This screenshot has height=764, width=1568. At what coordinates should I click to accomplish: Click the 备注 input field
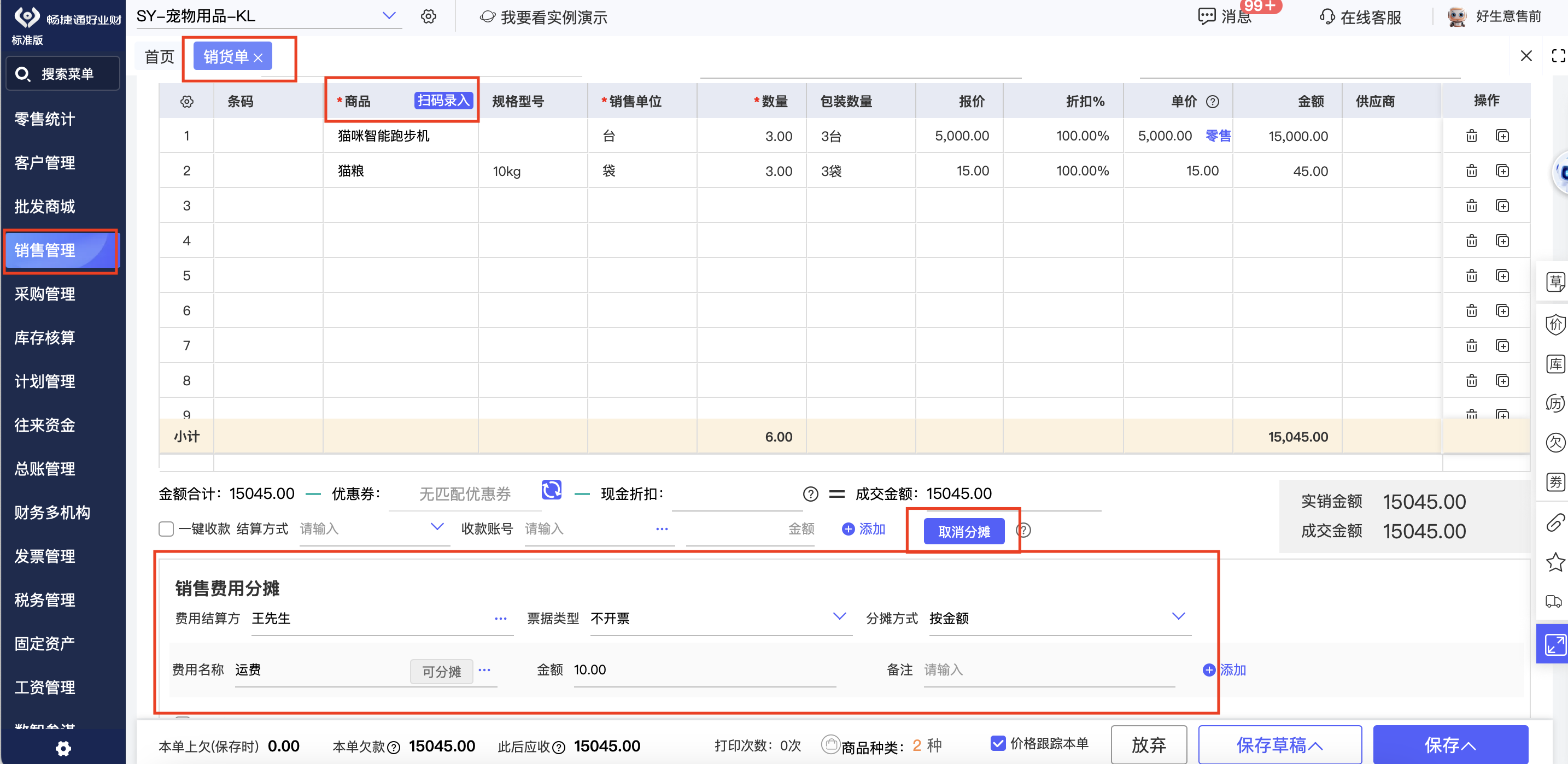pos(1049,669)
